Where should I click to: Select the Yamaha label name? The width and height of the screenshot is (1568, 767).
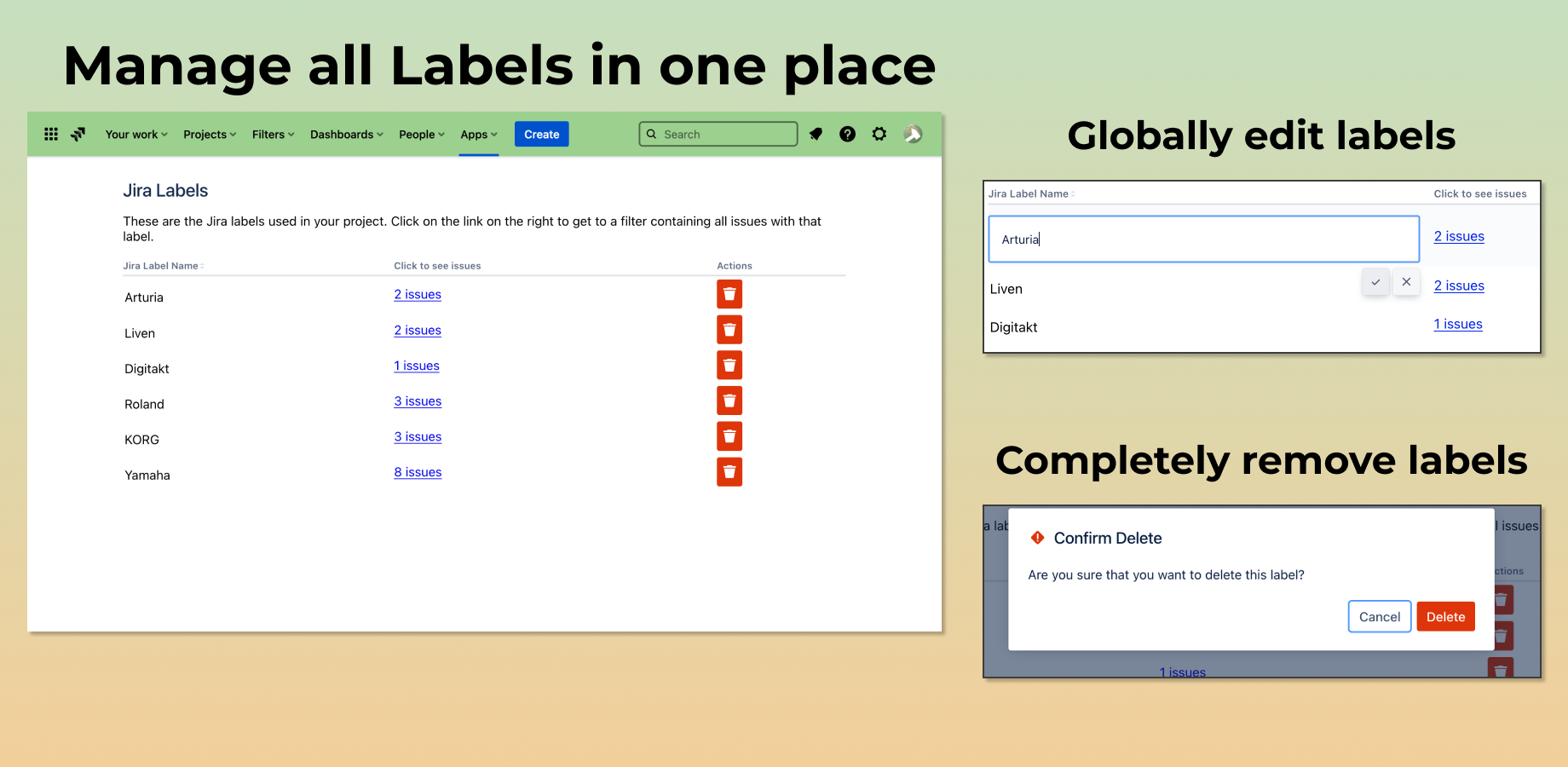(147, 476)
